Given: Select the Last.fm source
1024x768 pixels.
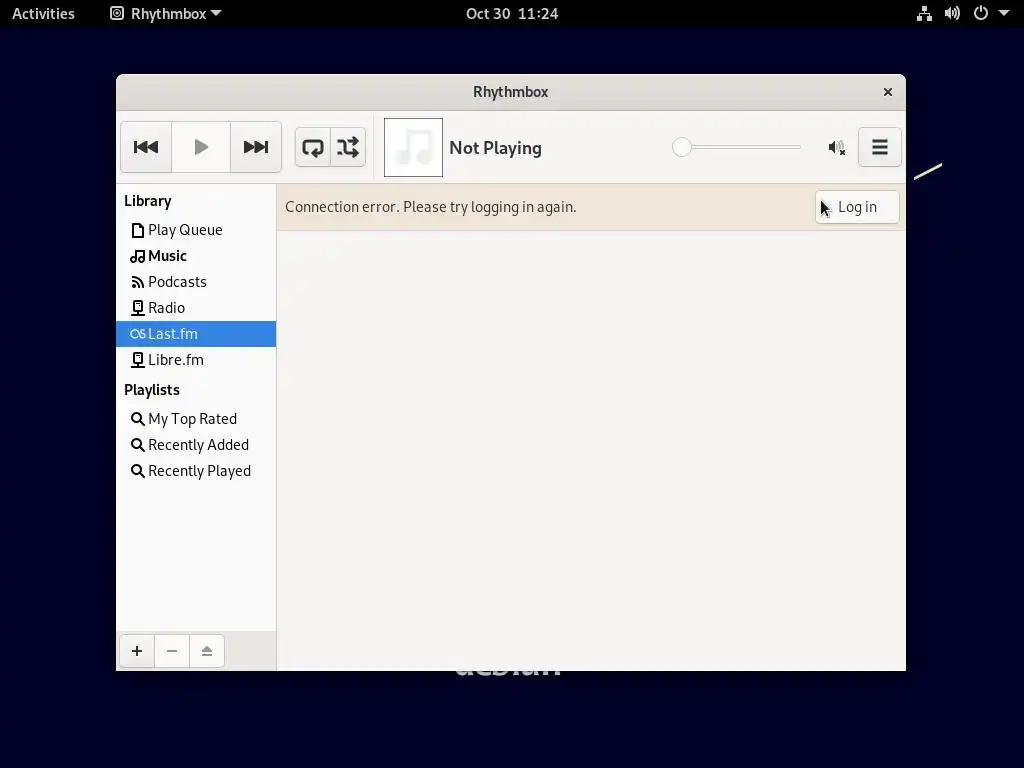Looking at the screenshot, I should tap(196, 334).
